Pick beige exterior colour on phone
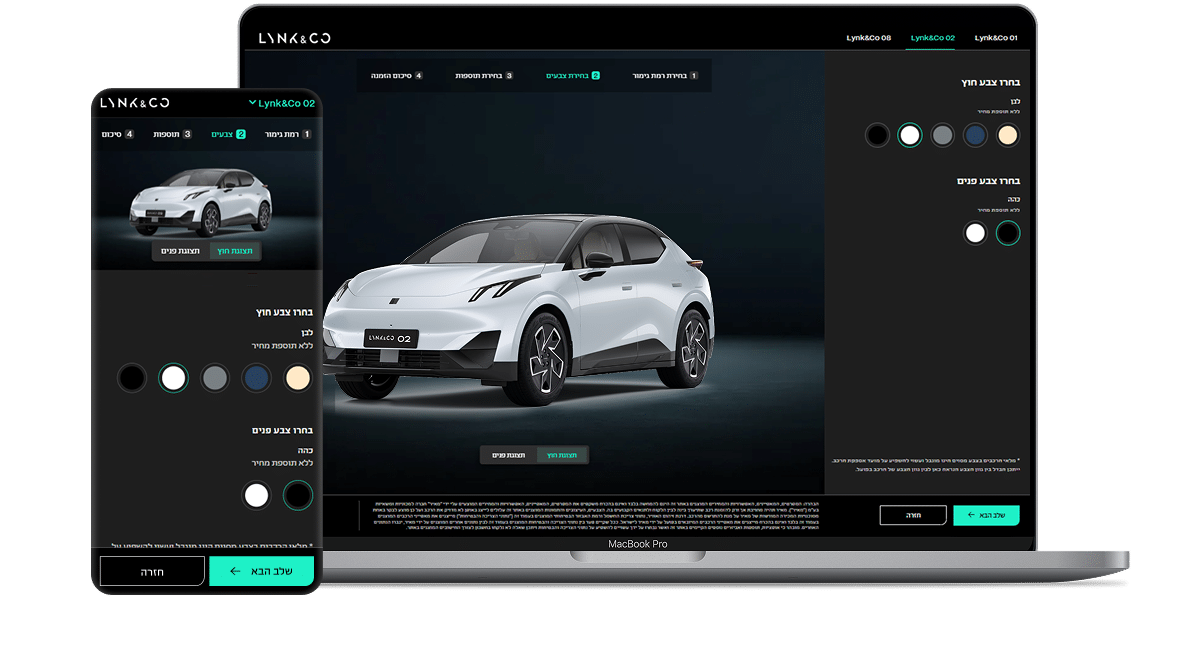Screen dimensions: 1187x664 click(298, 378)
